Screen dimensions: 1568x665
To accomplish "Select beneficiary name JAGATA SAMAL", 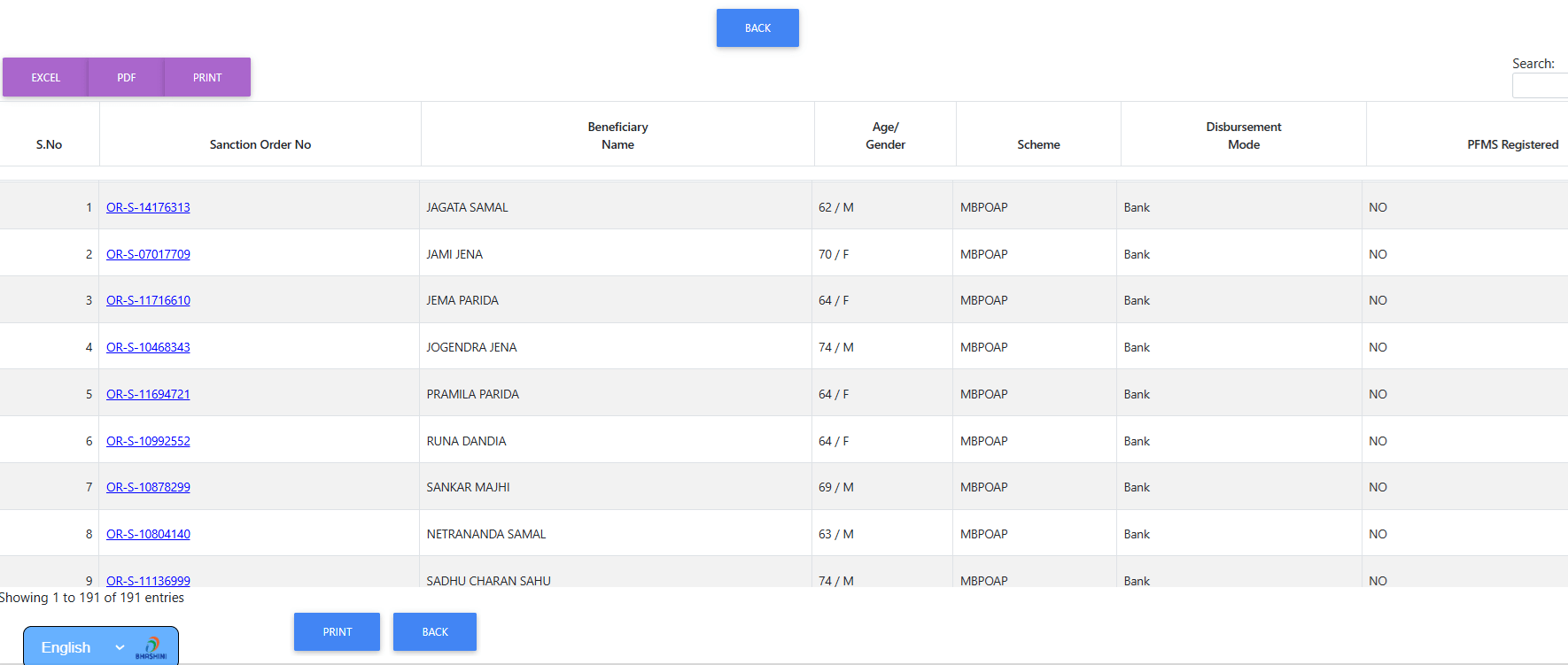I will (467, 207).
